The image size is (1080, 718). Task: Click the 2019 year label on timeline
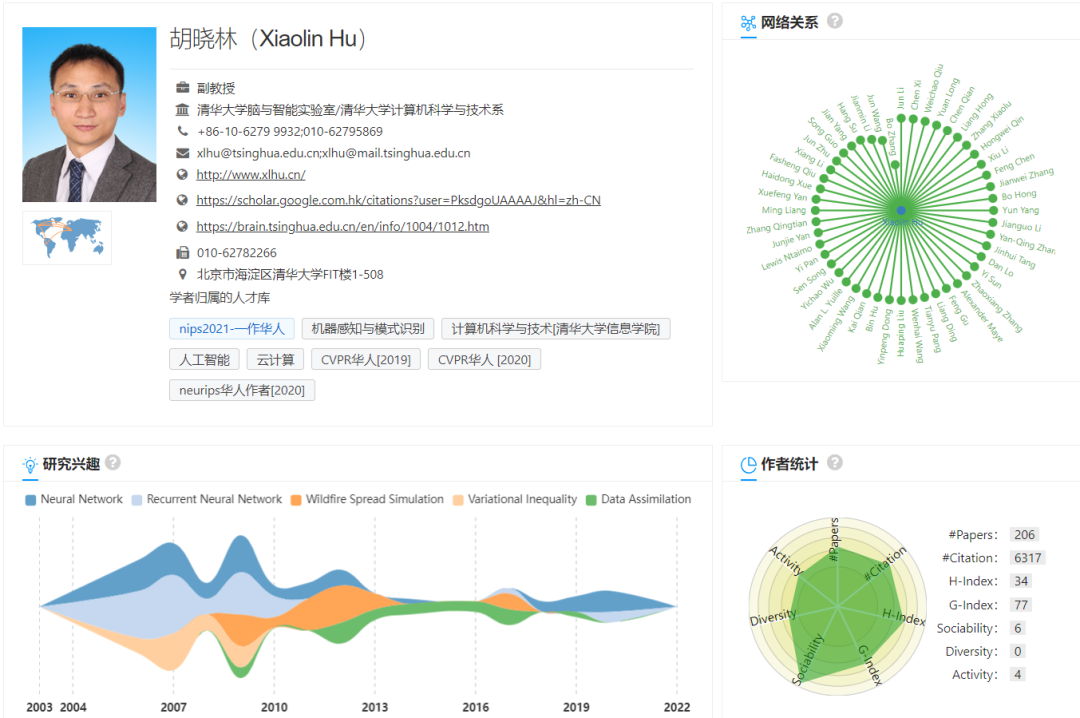pyautogui.click(x=577, y=707)
